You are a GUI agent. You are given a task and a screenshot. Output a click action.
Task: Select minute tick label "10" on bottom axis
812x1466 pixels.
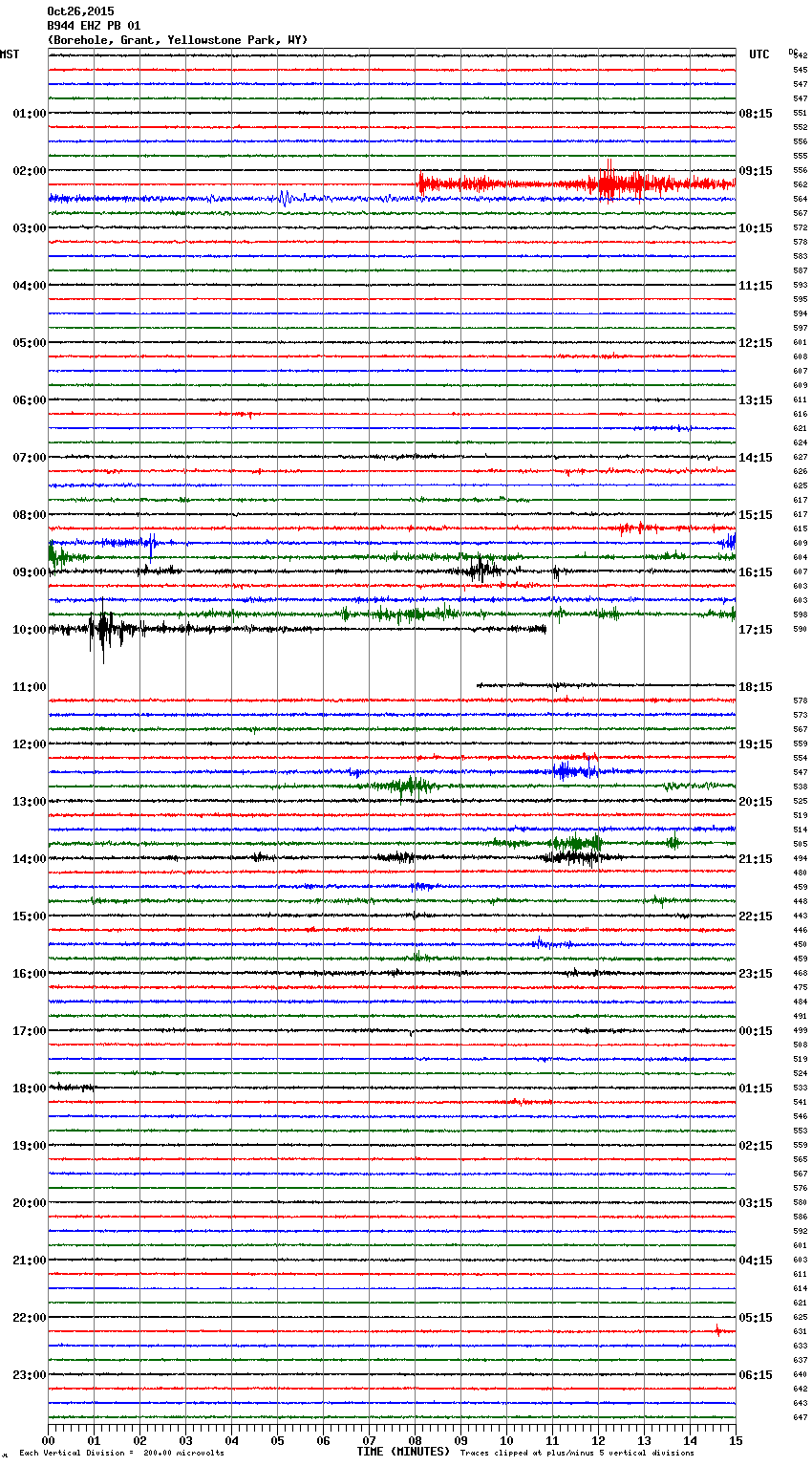[x=506, y=1440]
